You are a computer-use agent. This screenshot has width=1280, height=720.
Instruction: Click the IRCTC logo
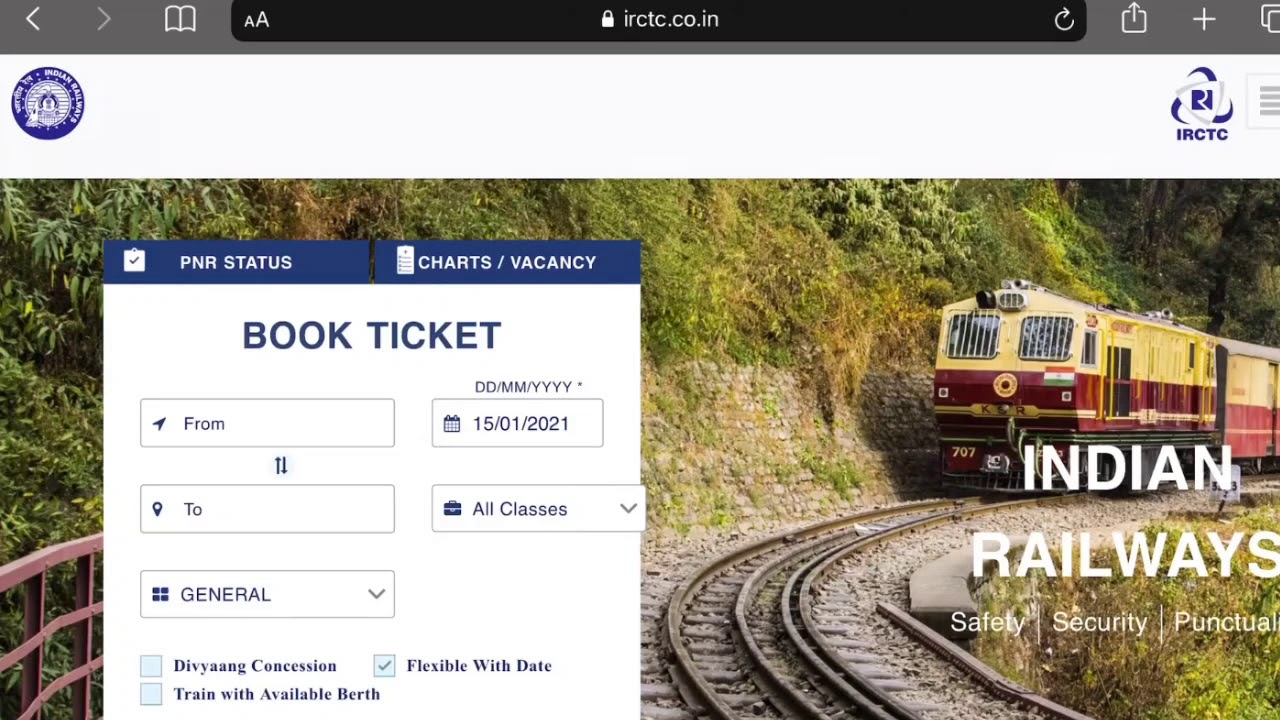[1202, 104]
